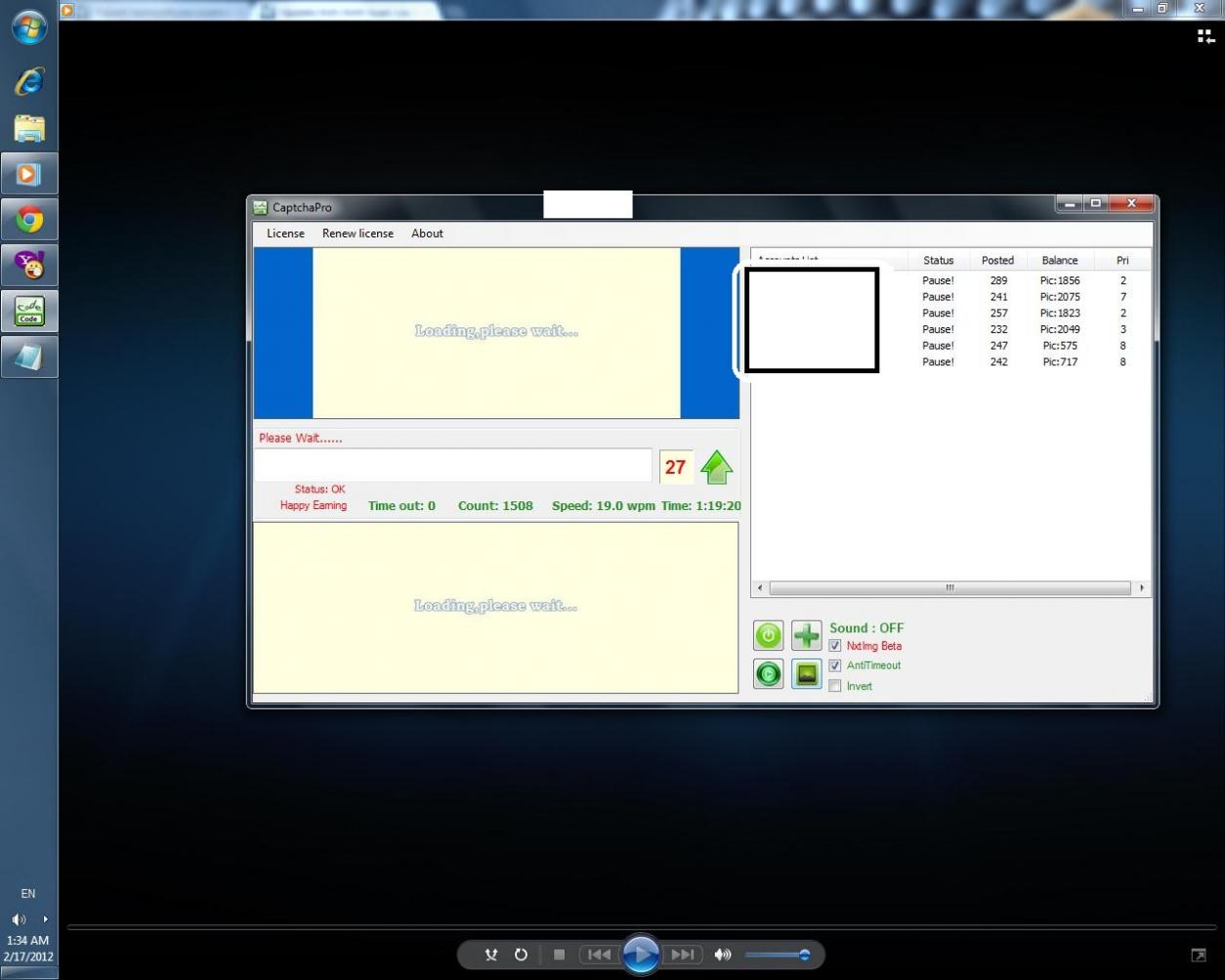Open Google Chrome from the taskbar

(x=29, y=220)
